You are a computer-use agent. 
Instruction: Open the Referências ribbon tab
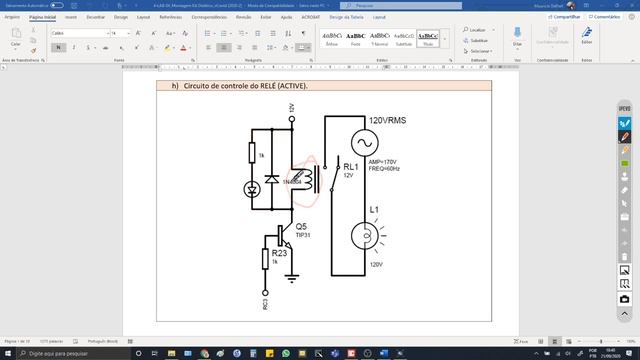(171, 17)
